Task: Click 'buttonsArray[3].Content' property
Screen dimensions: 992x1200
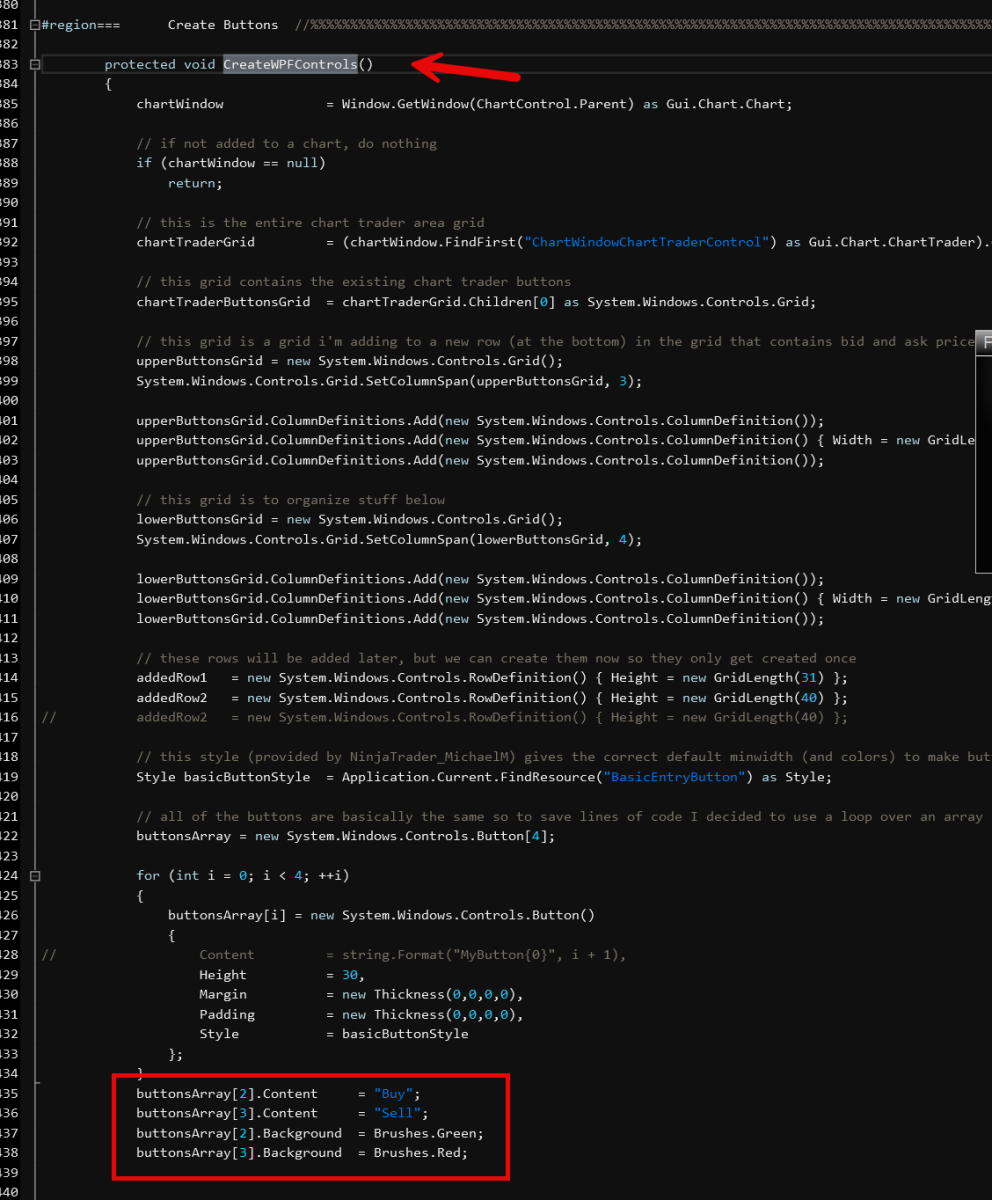Action: point(227,1113)
